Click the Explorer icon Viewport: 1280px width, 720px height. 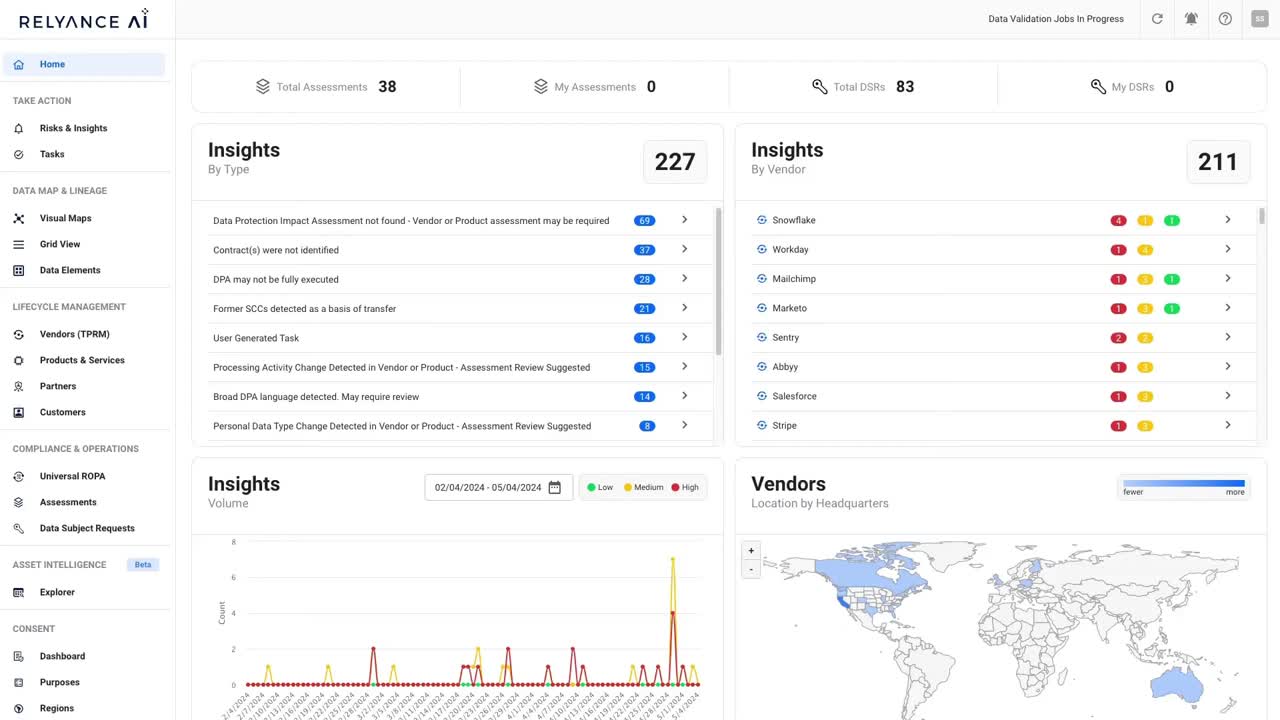pos(19,592)
